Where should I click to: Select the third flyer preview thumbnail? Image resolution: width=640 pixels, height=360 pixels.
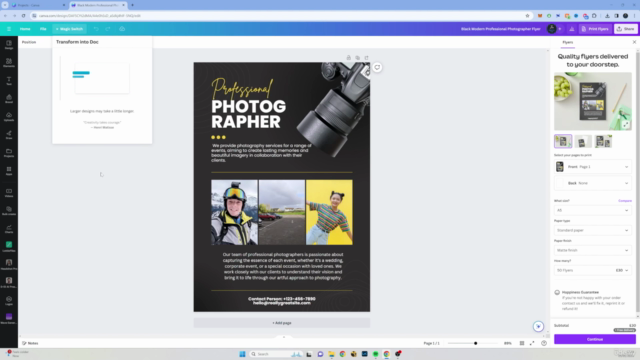click(603, 141)
